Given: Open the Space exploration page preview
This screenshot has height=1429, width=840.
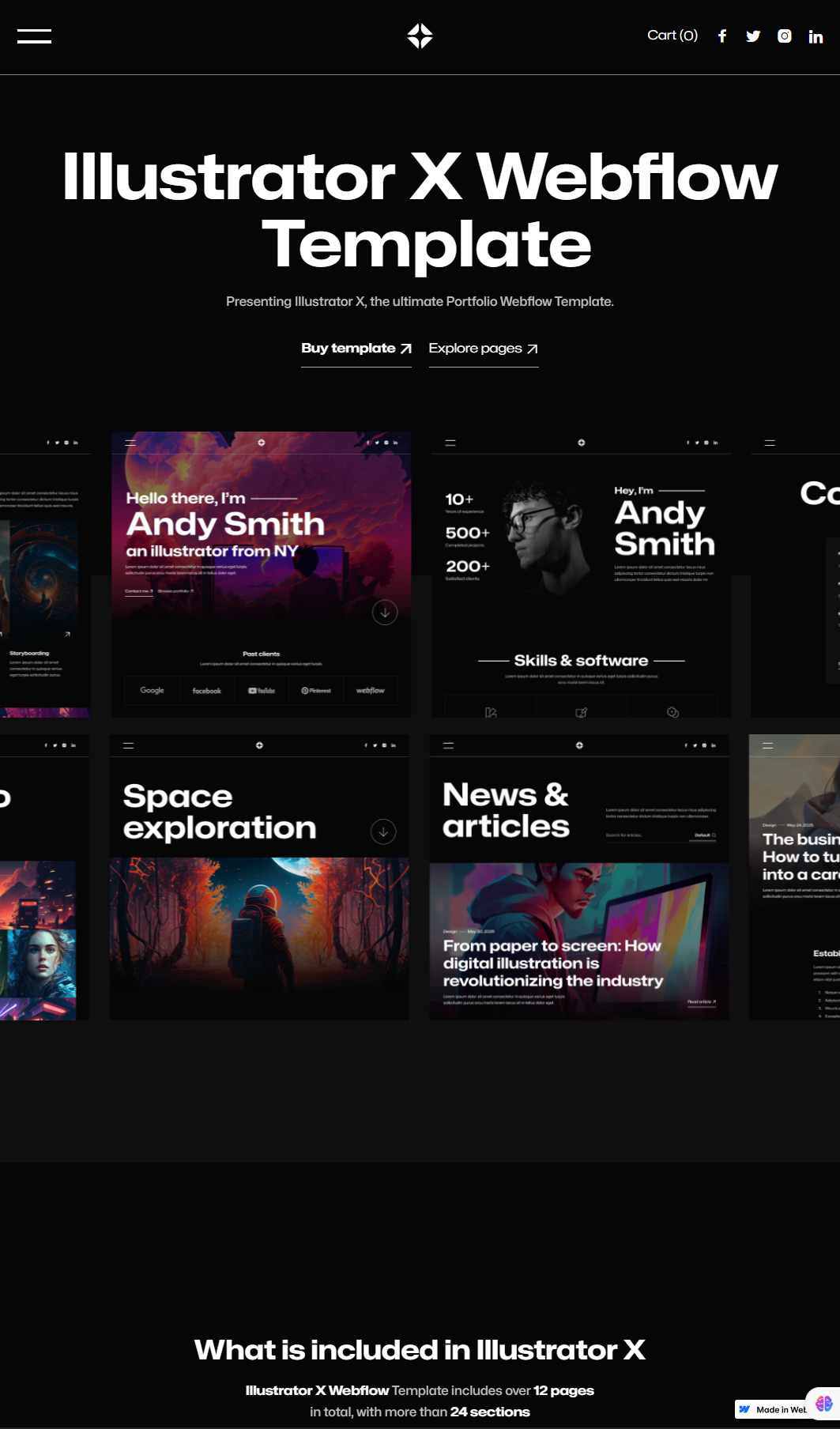Looking at the screenshot, I should (259, 877).
